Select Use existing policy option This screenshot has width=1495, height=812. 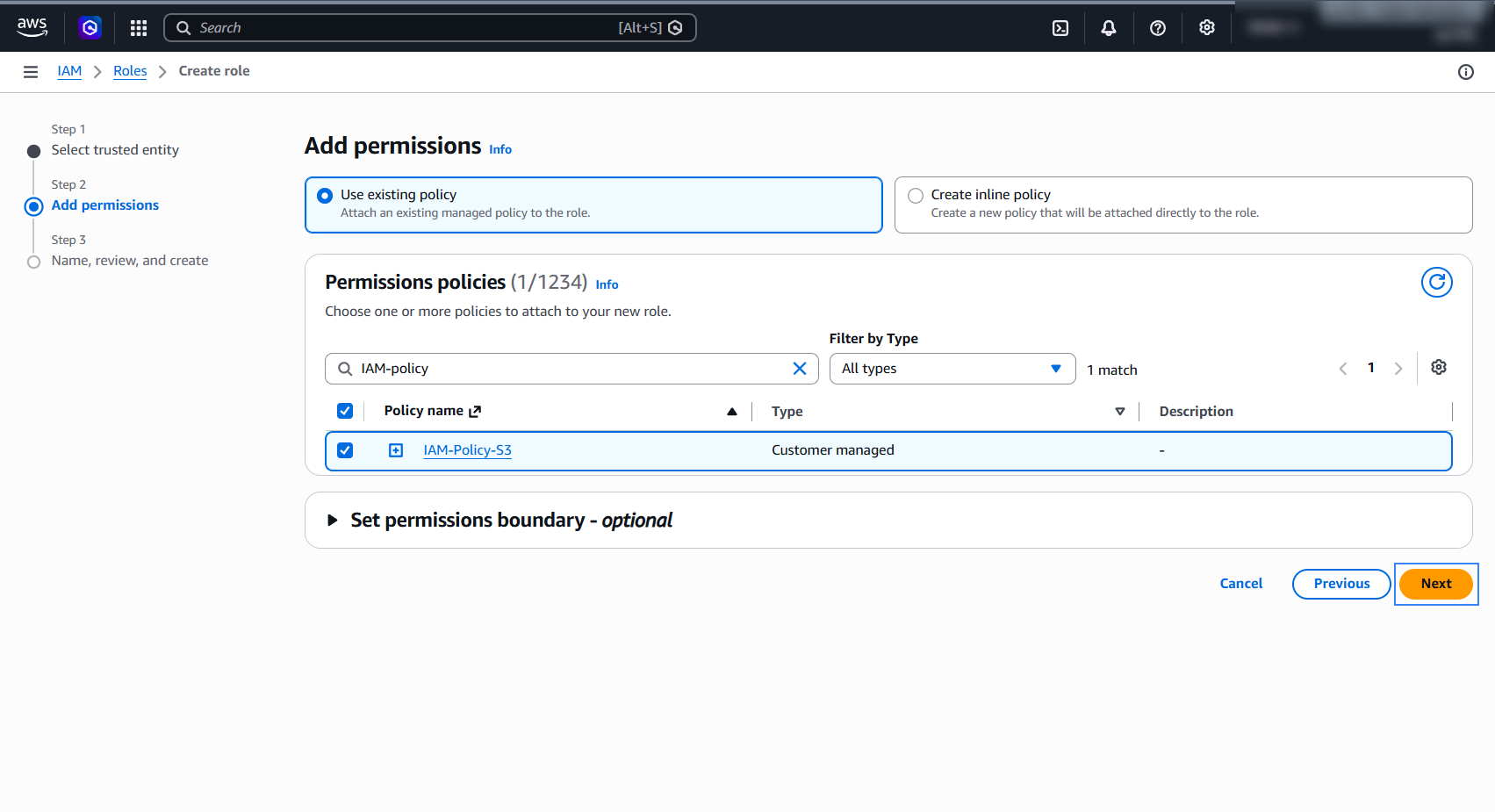tap(593, 205)
